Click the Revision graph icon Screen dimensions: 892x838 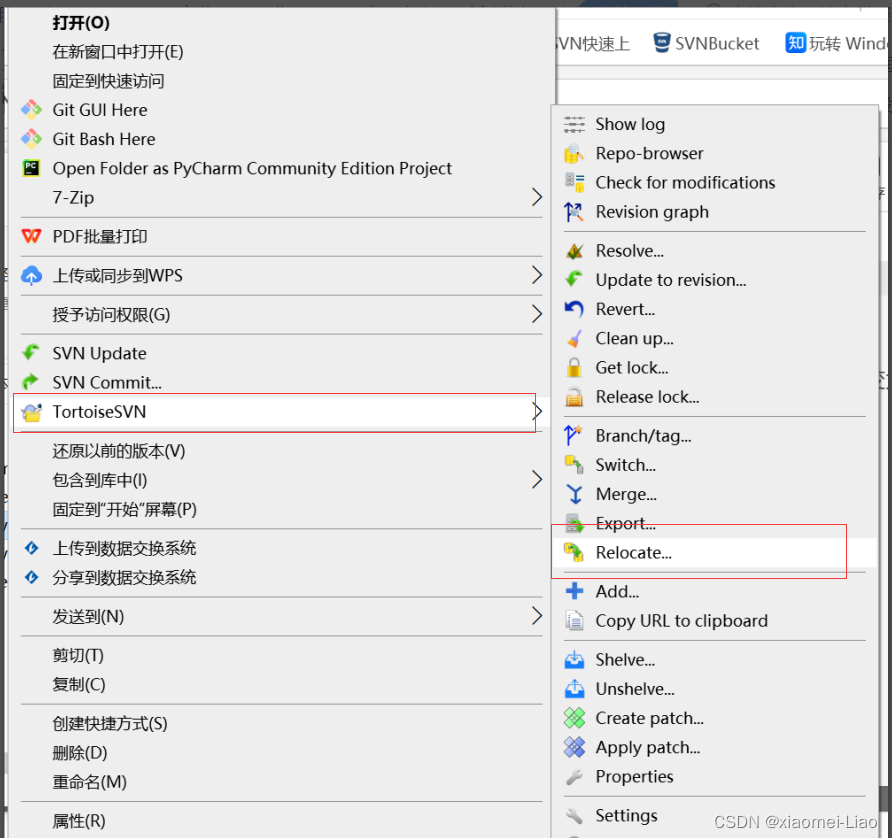[x=574, y=212]
